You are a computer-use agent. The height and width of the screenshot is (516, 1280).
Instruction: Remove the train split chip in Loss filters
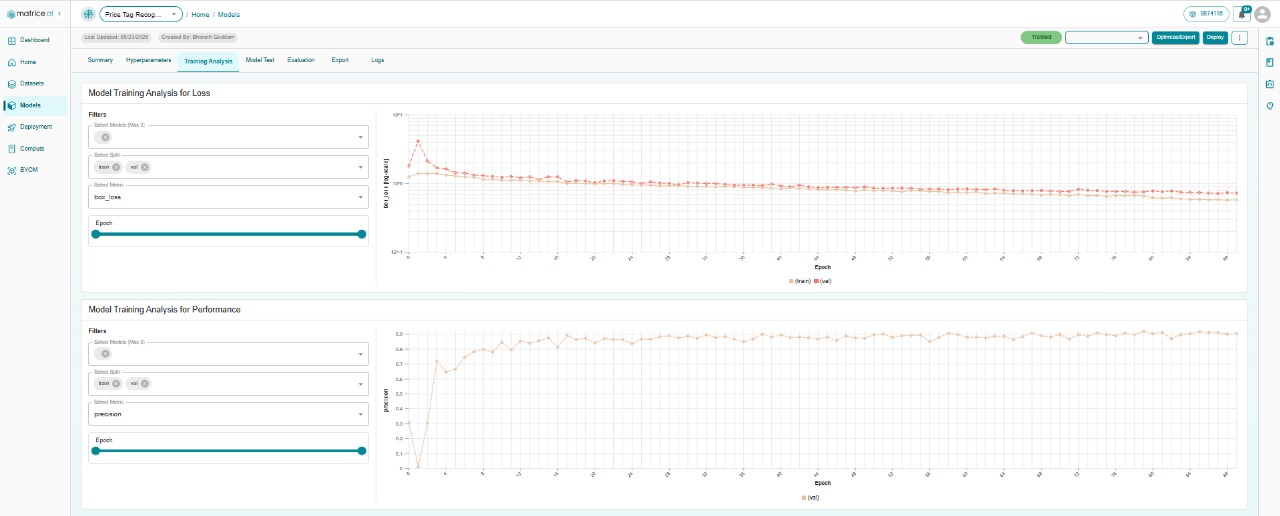pos(116,167)
